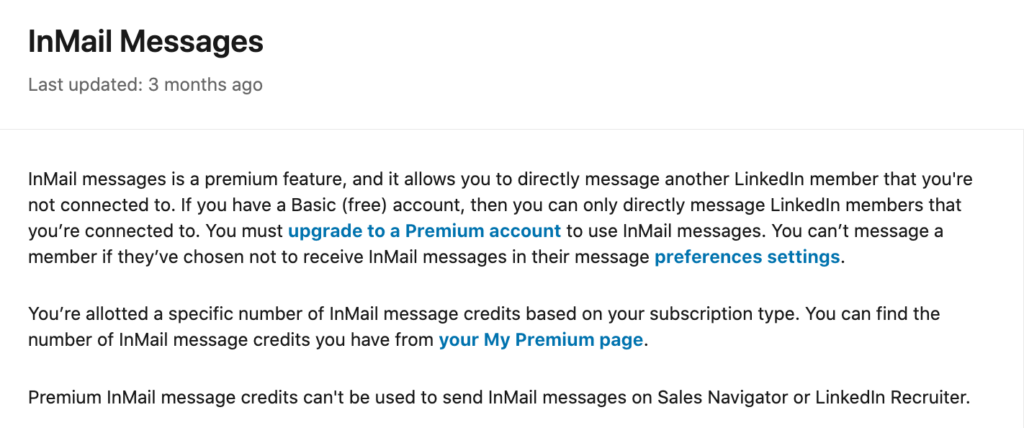This screenshot has width=1024, height=428.
Task: Click the word "Messages" in the title
Action: (x=192, y=42)
